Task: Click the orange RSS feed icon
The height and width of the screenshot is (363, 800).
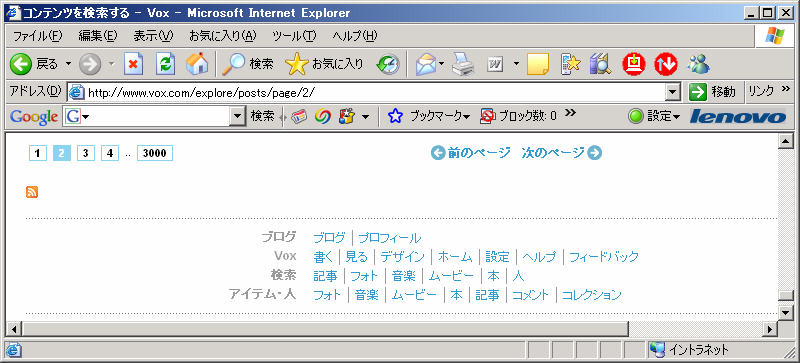Action: coord(32,192)
